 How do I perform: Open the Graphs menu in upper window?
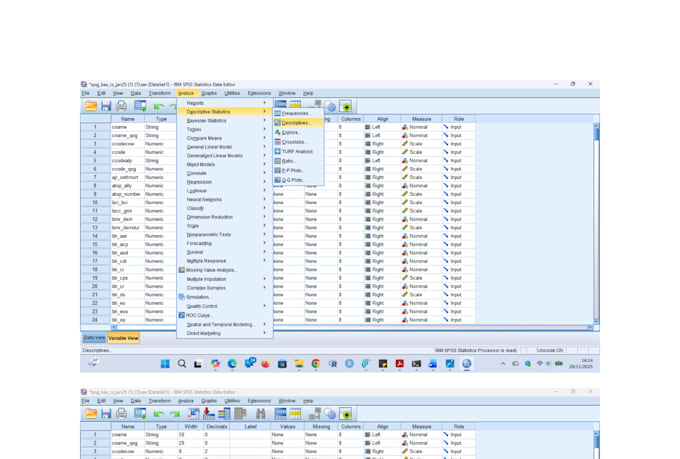click(209, 93)
